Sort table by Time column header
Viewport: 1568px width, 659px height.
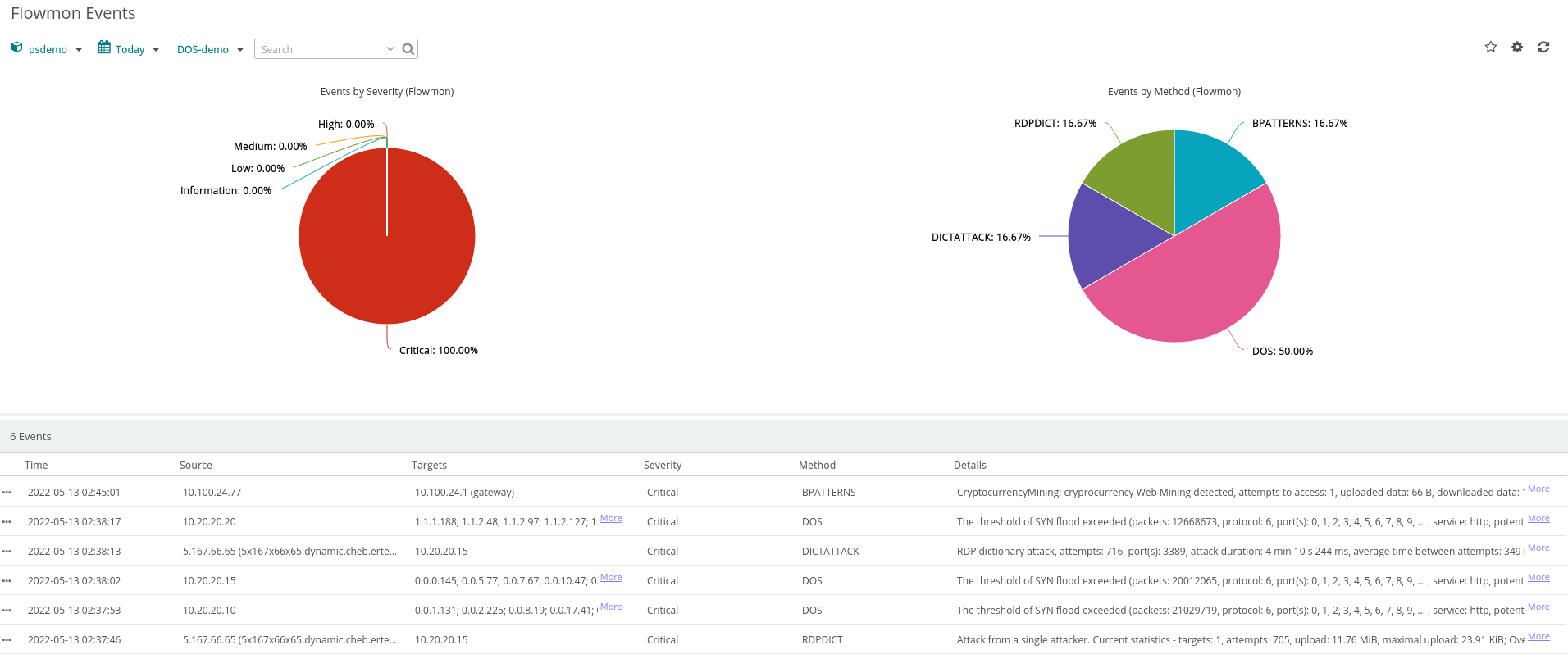point(36,465)
